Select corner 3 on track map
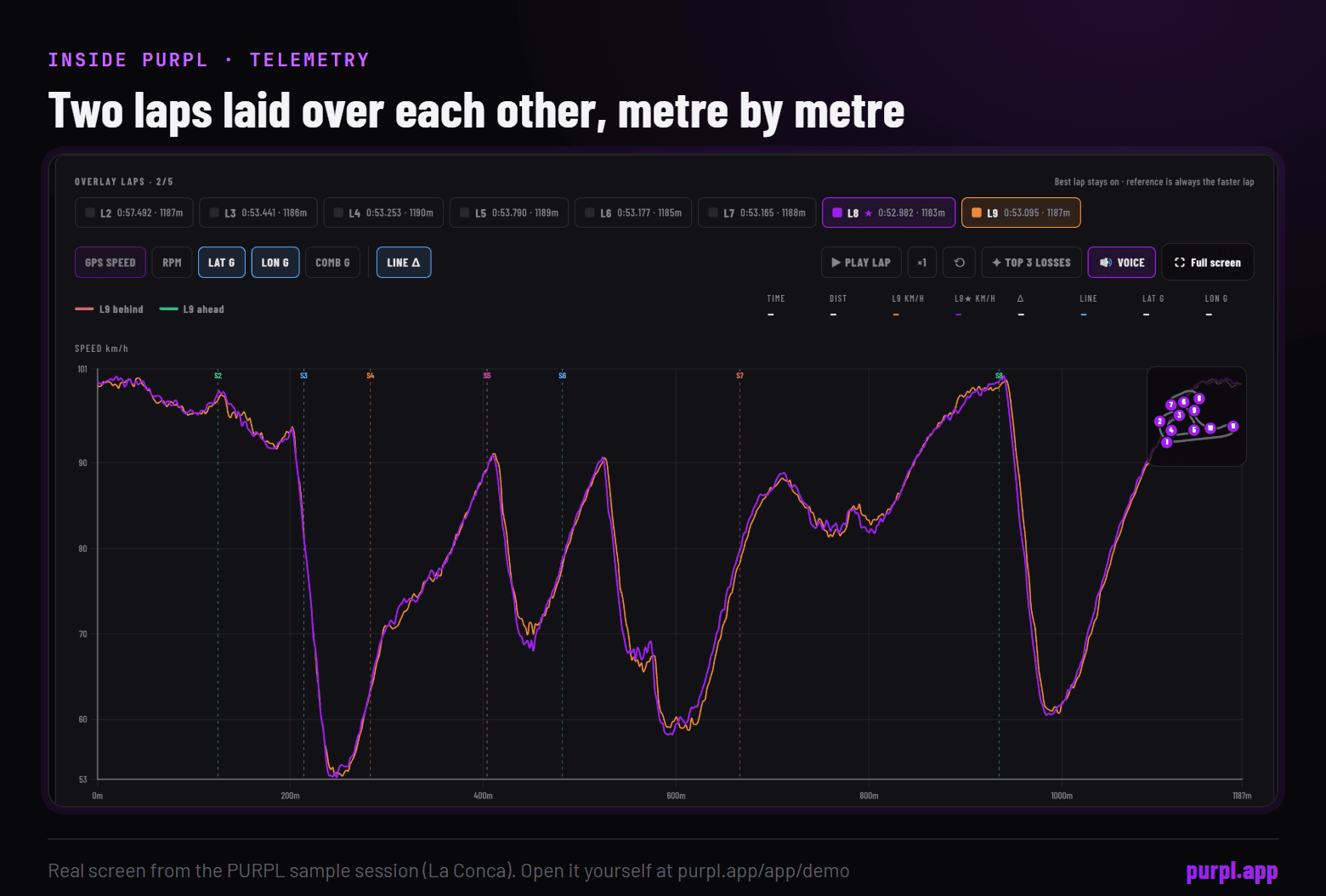Viewport: 1326px width, 896px height. coord(1179,415)
